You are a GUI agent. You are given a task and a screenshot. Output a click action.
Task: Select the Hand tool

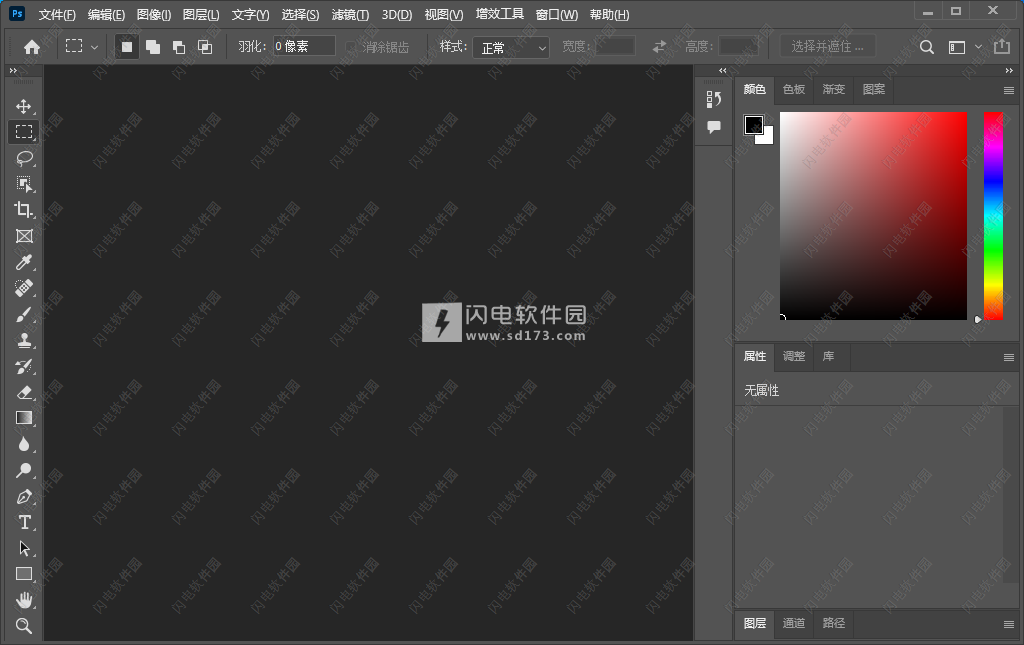[24, 600]
